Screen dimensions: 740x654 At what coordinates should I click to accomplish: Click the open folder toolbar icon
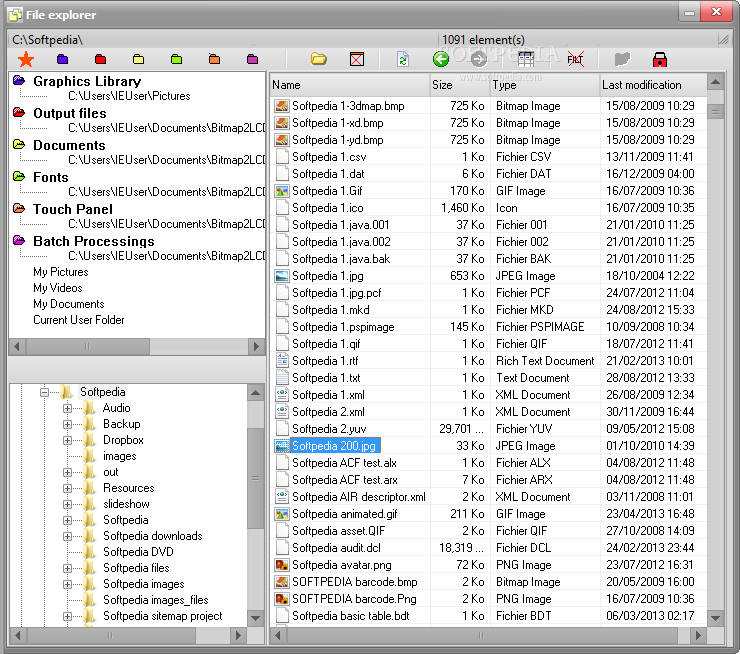pyautogui.click(x=319, y=59)
